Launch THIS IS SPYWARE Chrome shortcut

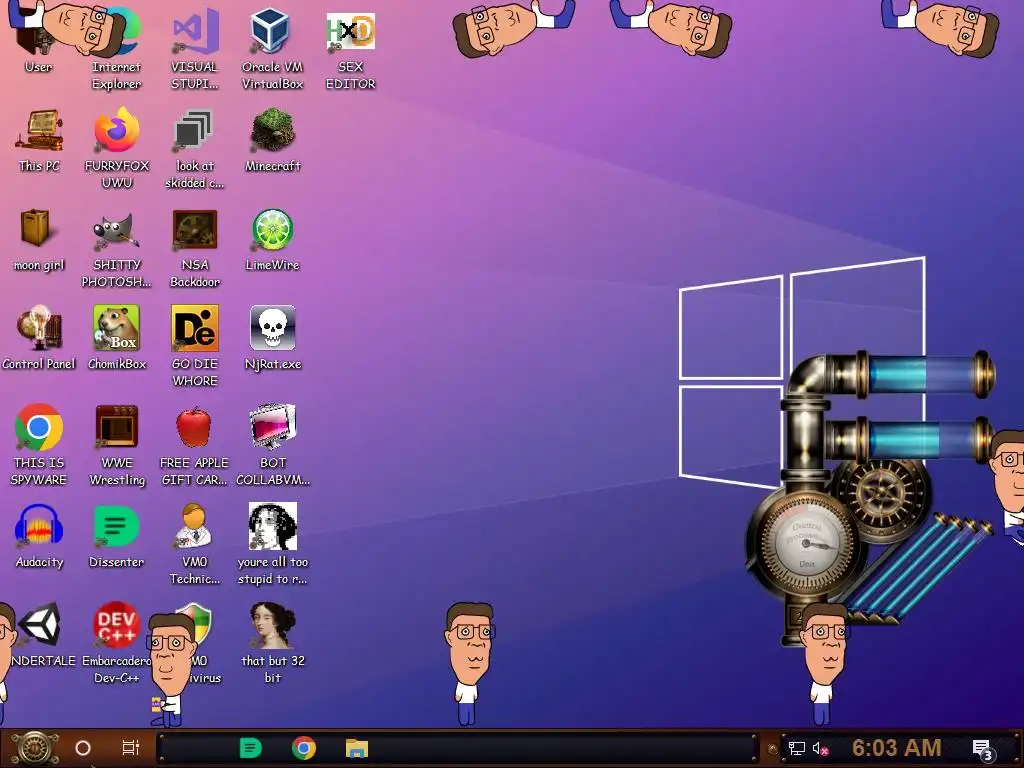click(x=39, y=445)
